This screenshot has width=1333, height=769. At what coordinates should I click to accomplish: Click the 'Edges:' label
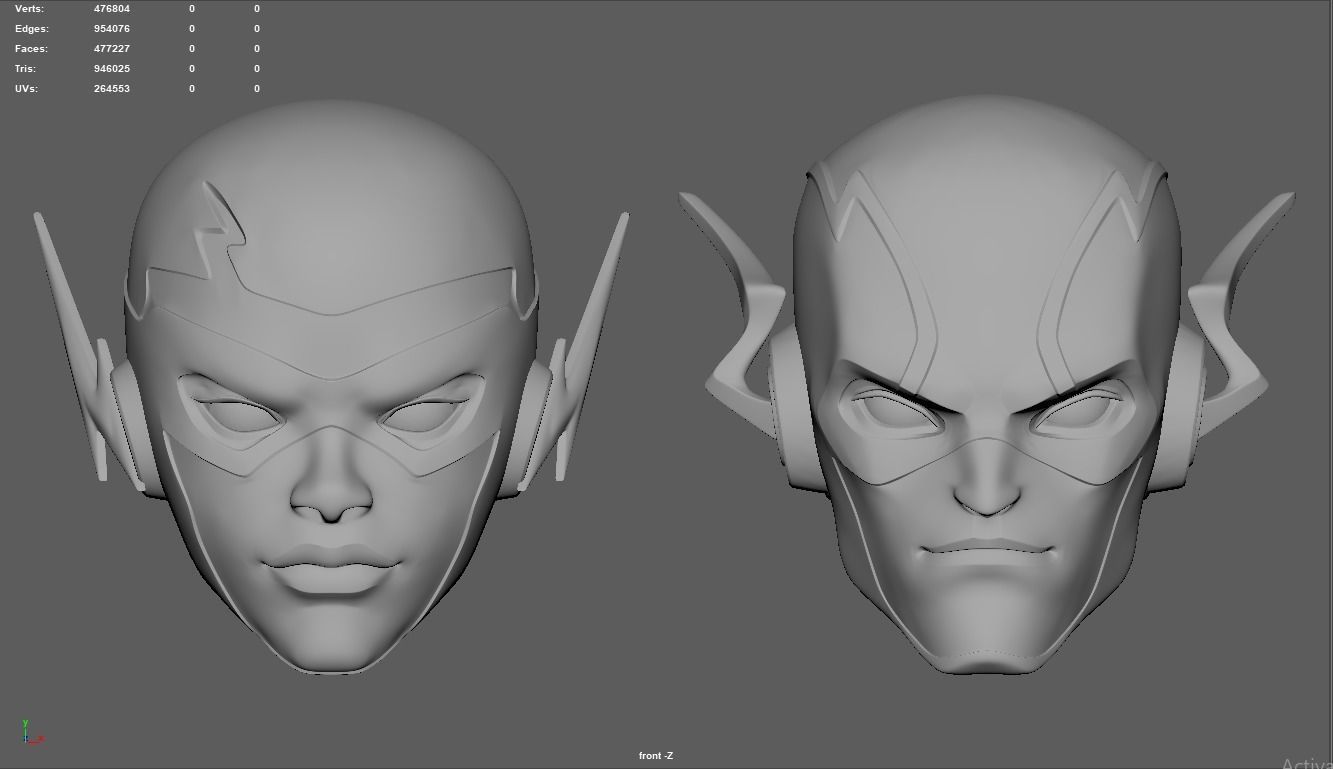click(x=31, y=28)
